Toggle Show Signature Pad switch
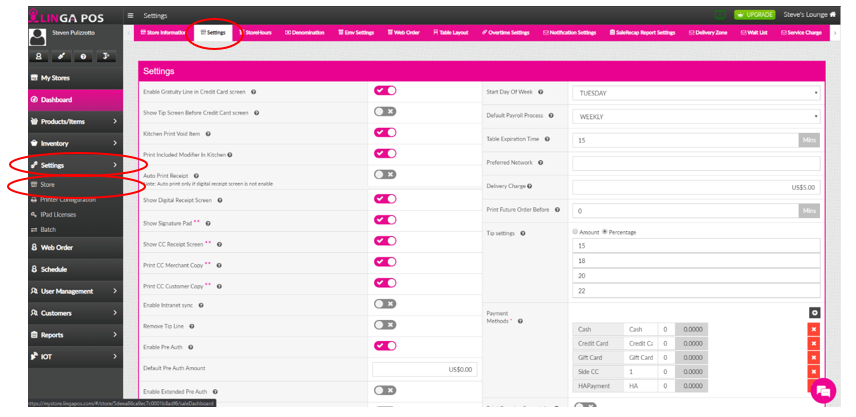This screenshot has width=856, height=417. tap(385, 219)
